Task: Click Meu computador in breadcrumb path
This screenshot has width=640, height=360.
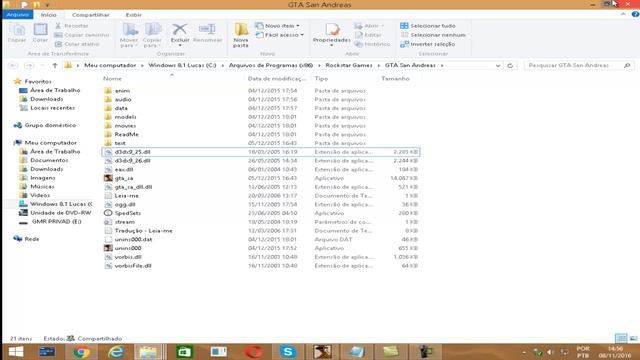Action: click(x=110, y=65)
